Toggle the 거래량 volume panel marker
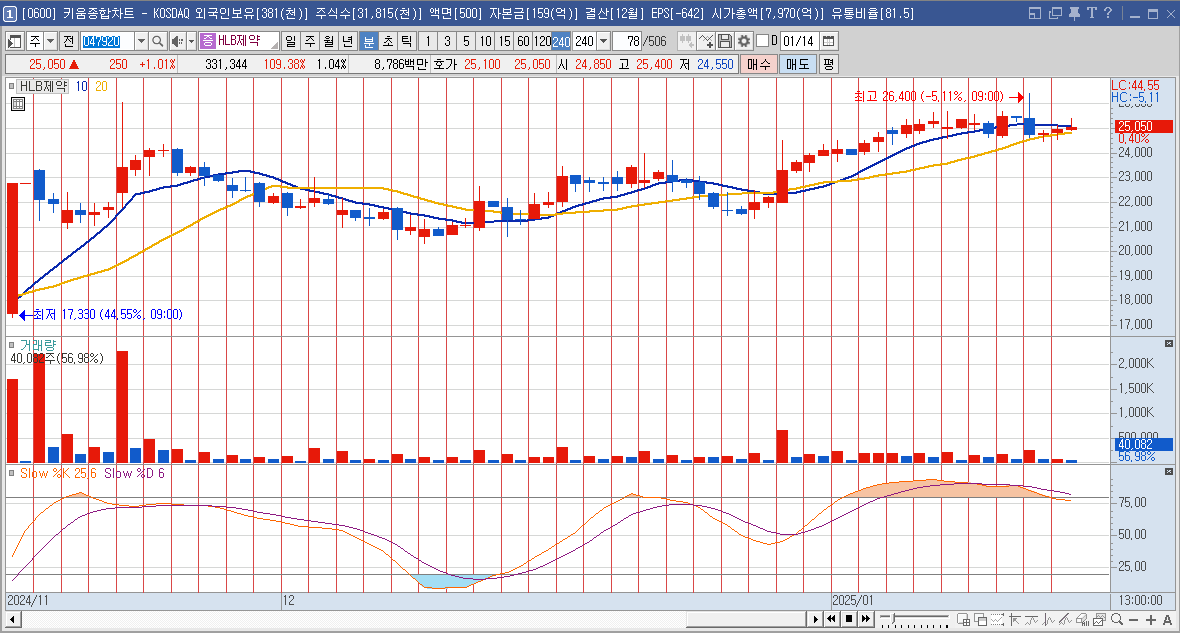This screenshot has height=633, width=1180. click(11, 345)
